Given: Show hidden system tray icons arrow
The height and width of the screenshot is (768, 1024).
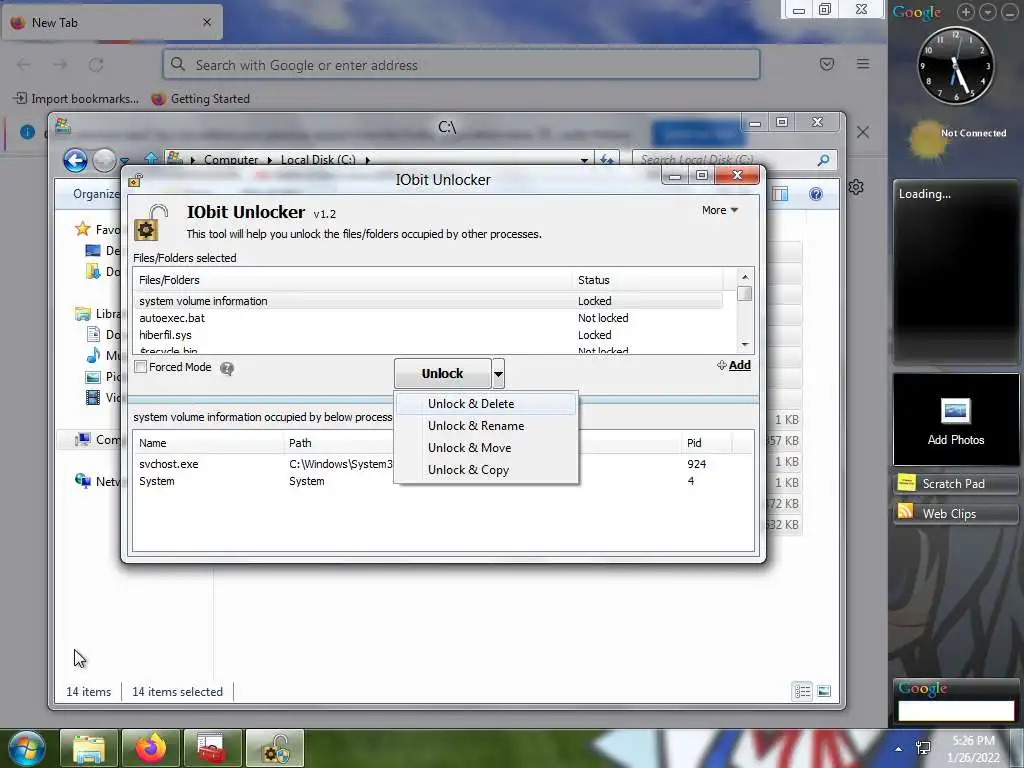Looking at the screenshot, I should [899, 749].
